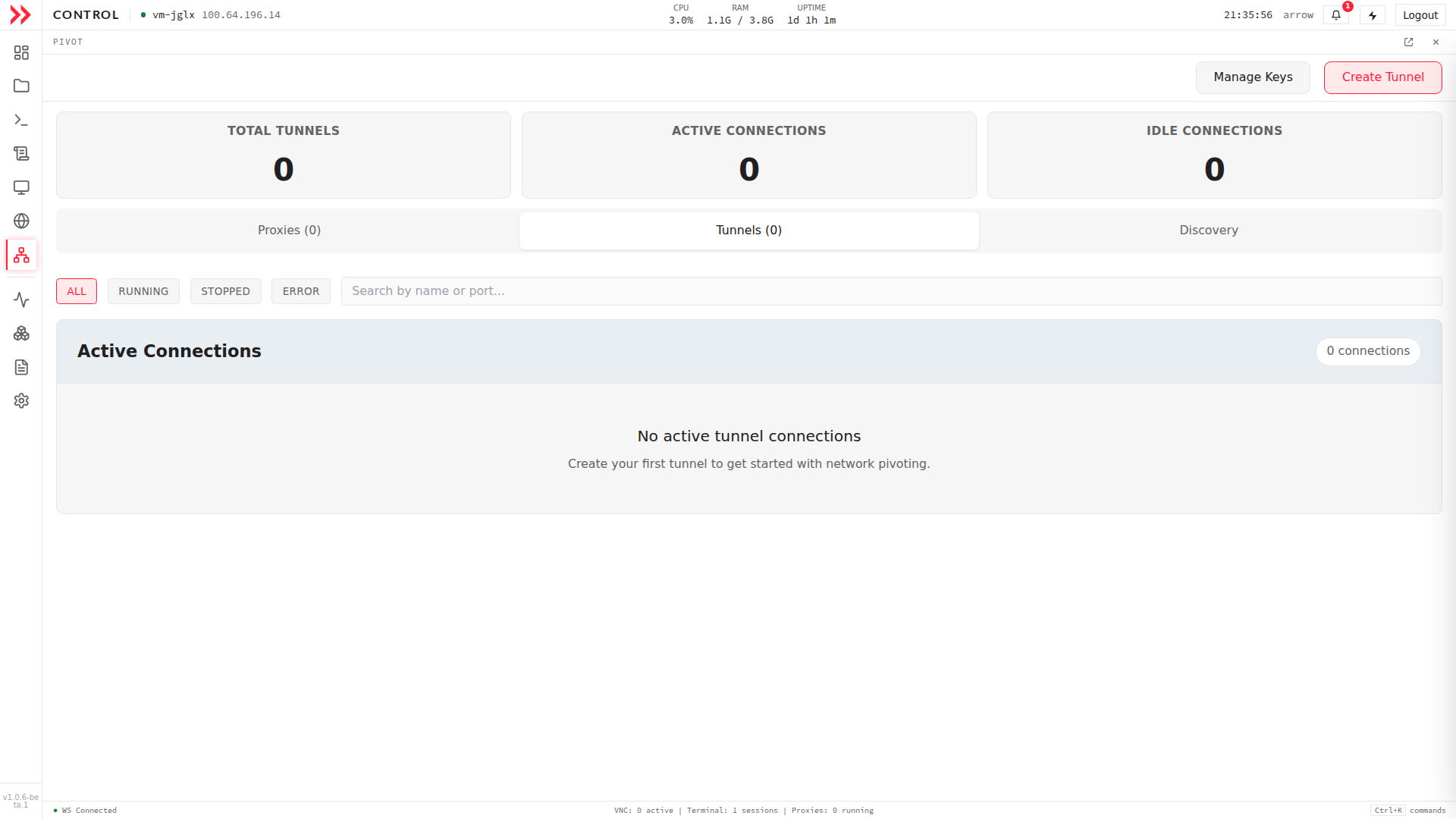
Task: Open the Manage Keys dialog
Action: pos(1253,77)
